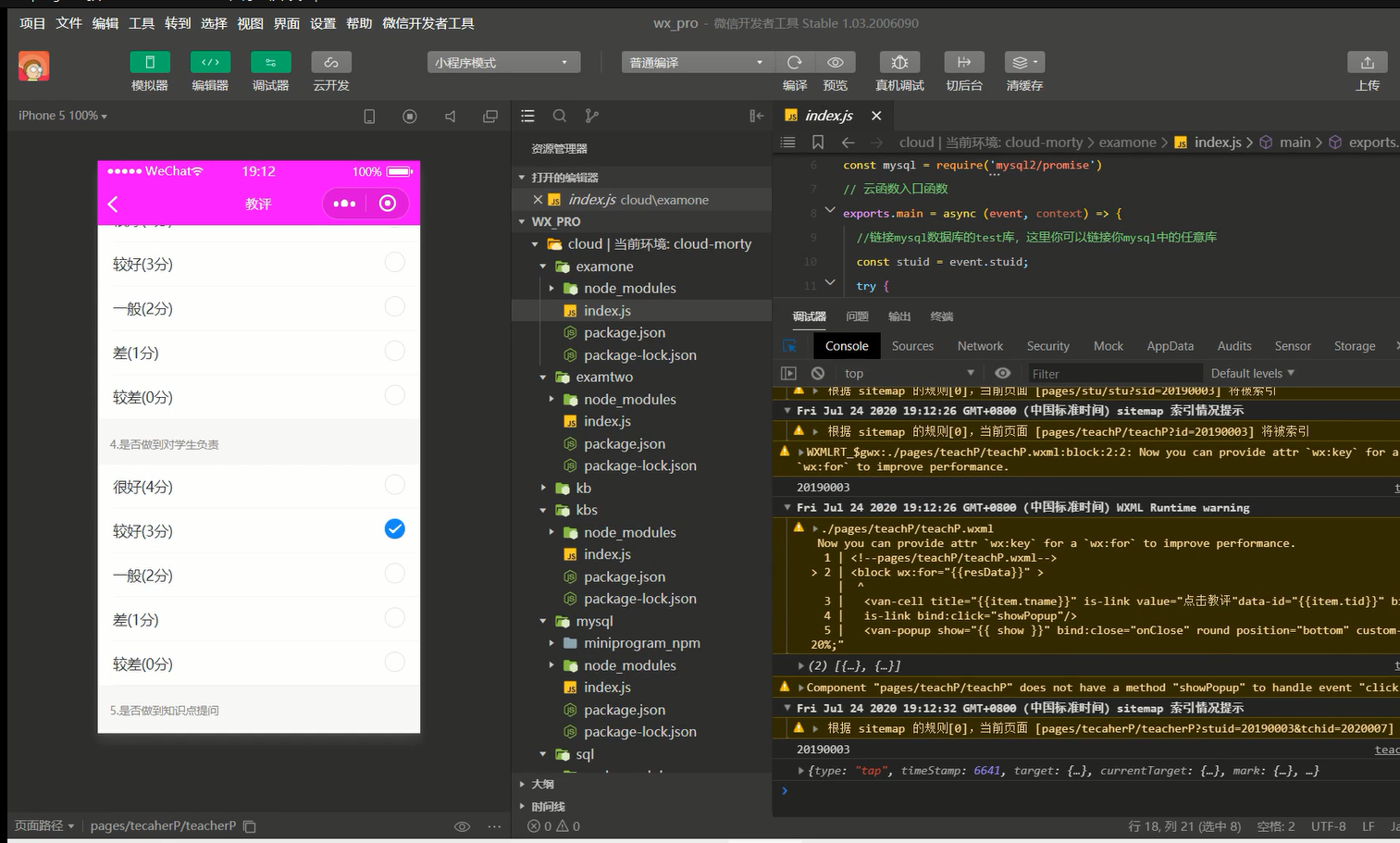1400x843 pixels.
Task: Open package.json under examone folder
Action: tap(624, 332)
